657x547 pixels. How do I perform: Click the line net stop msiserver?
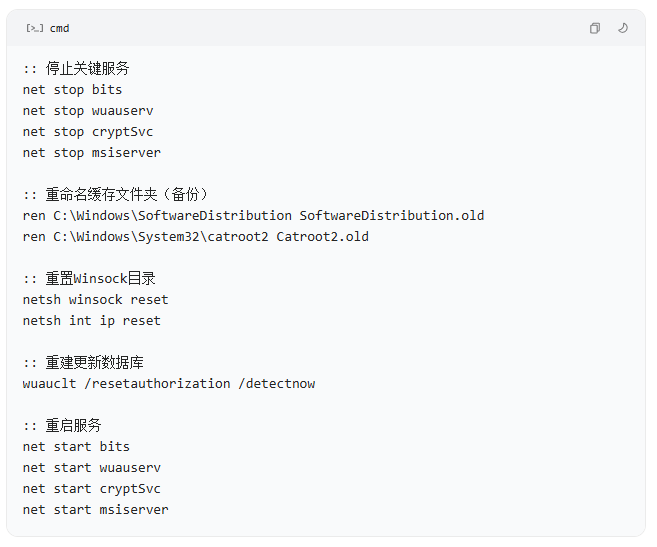[x=92, y=153]
